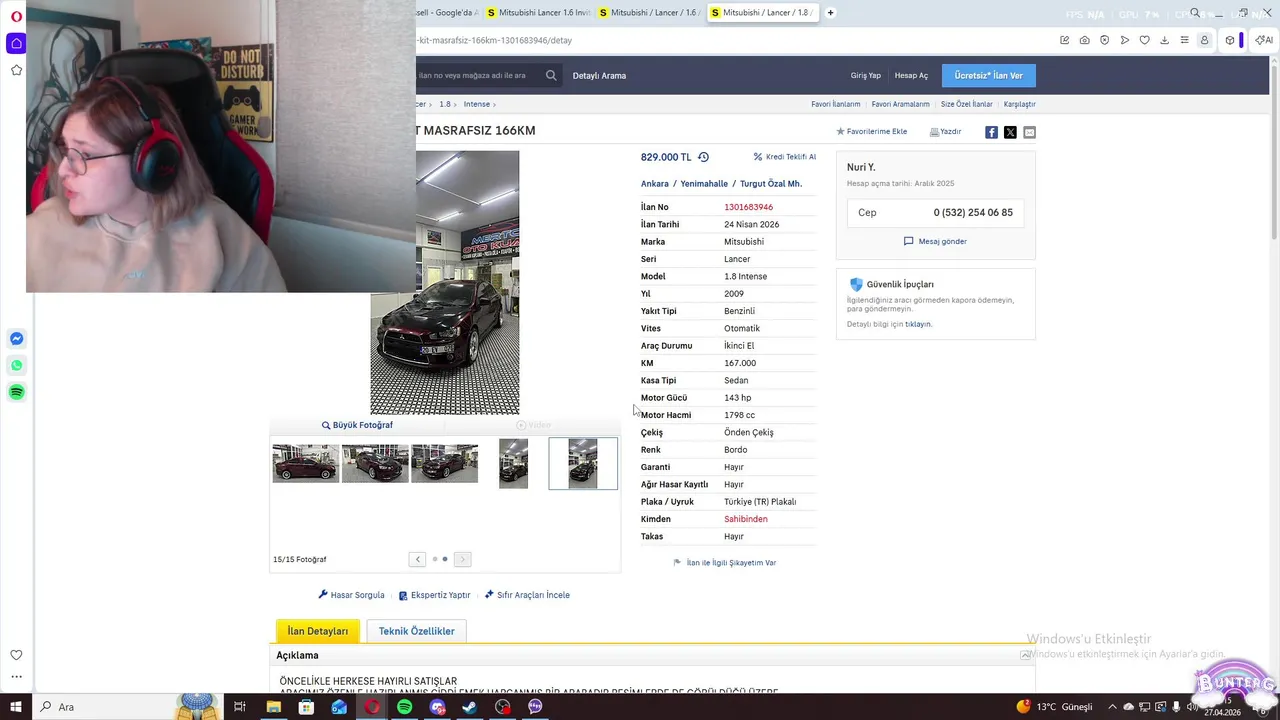Click Mesaj gönder link

936,241
